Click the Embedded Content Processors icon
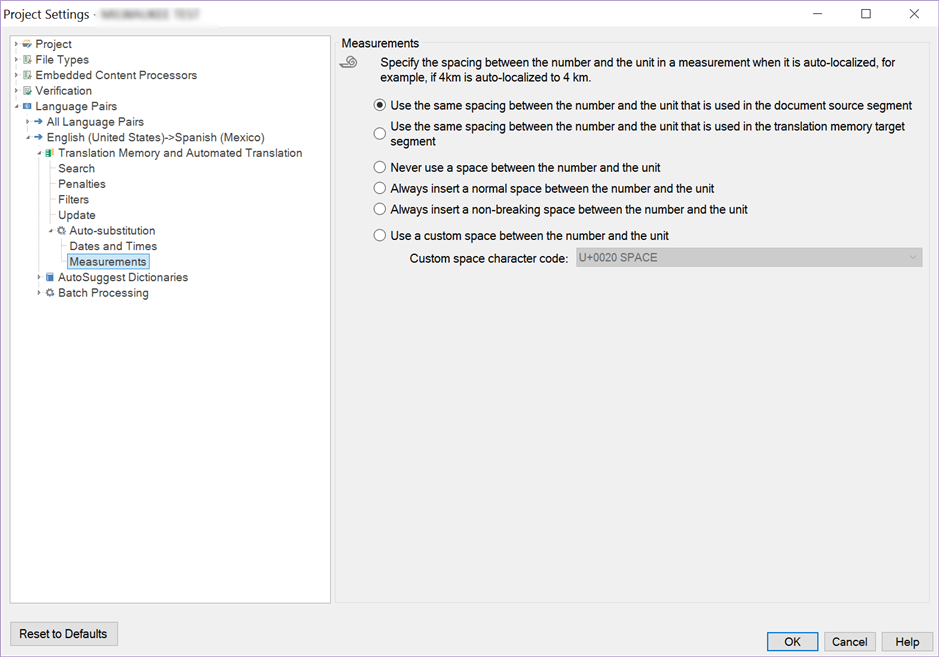Screen dimensions: 939x657 [27, 75]
